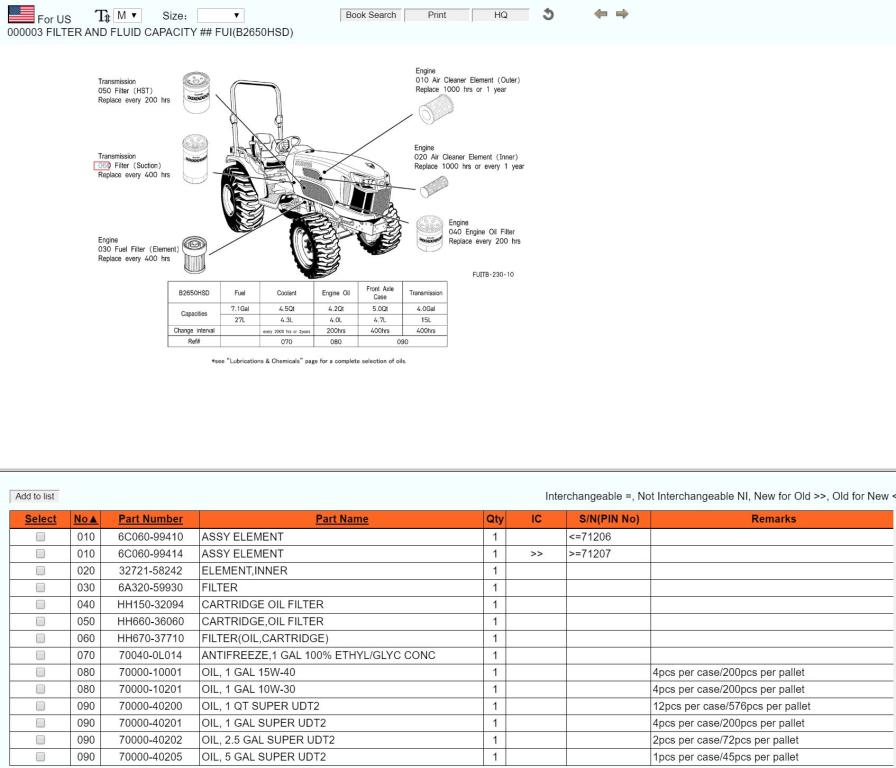Click the outer air cleaner element illustration

[436, 109]
